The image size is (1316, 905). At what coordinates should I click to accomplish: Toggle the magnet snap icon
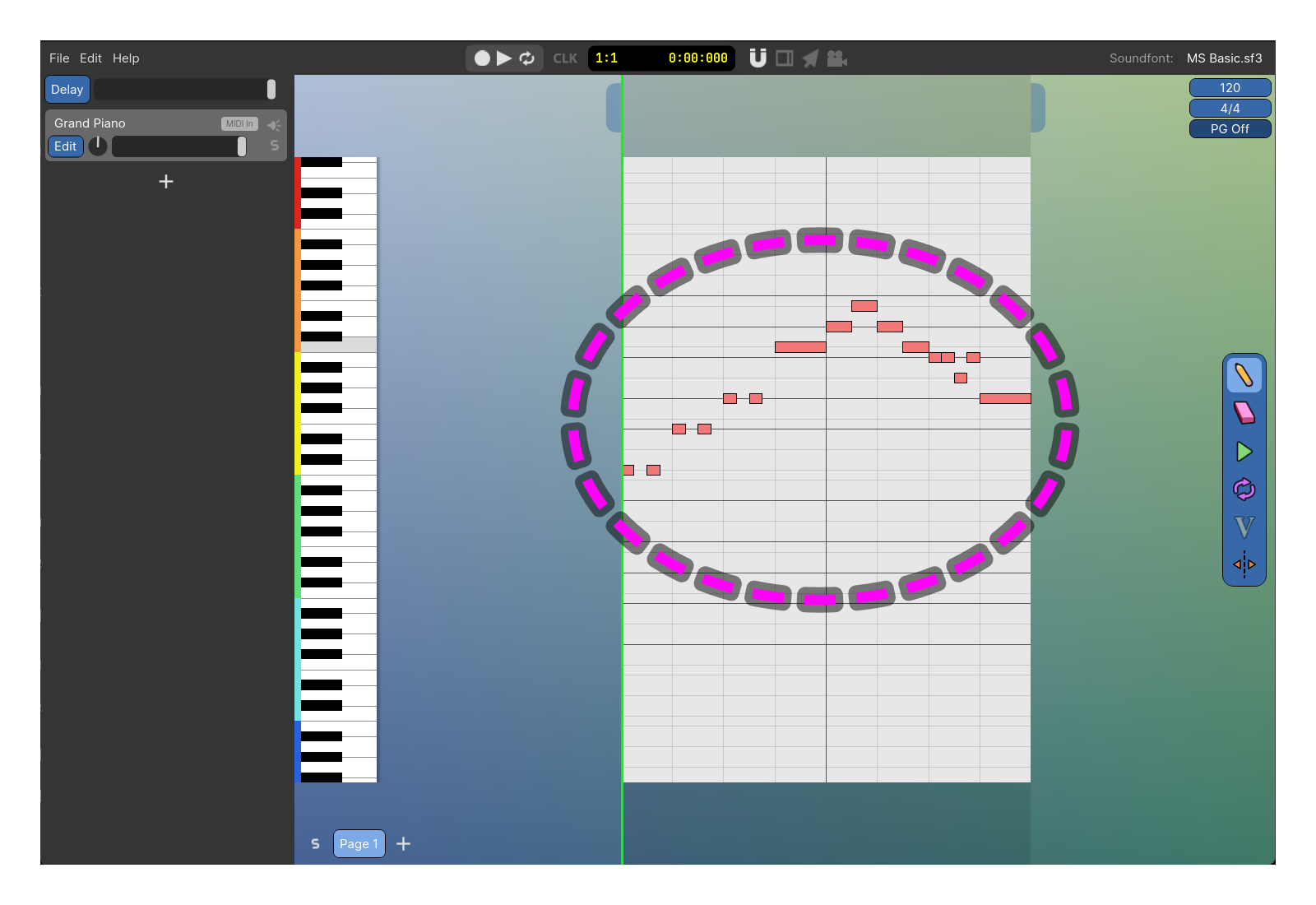click(758, 58)
